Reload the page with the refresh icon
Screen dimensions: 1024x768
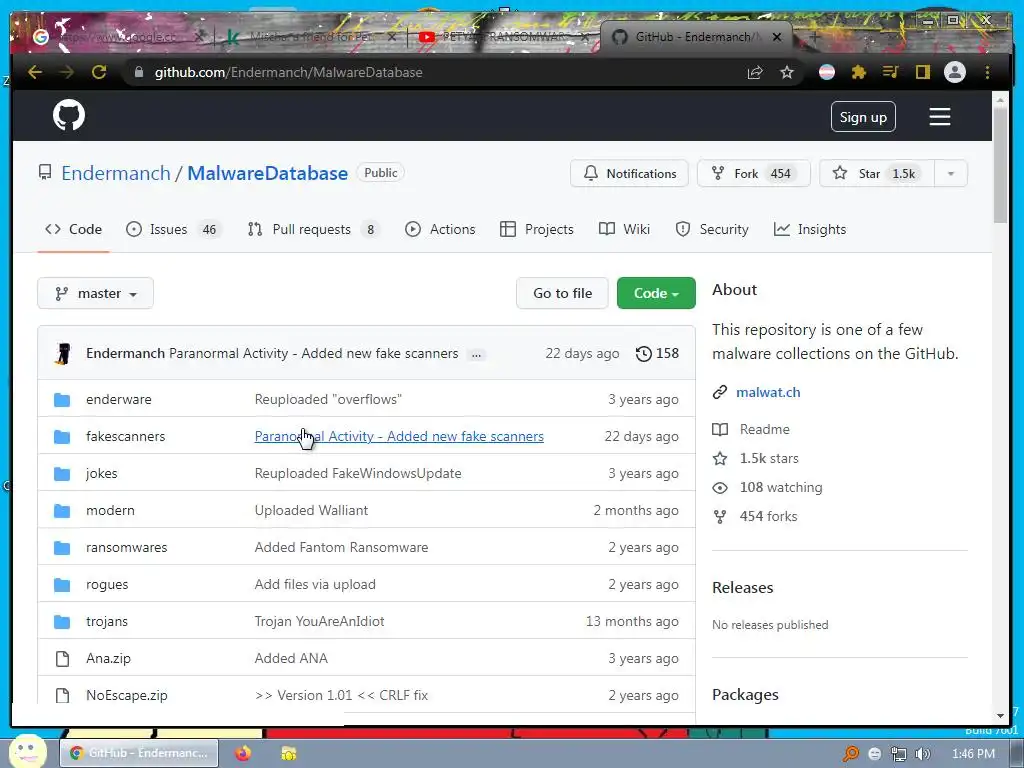pos(99,72)
